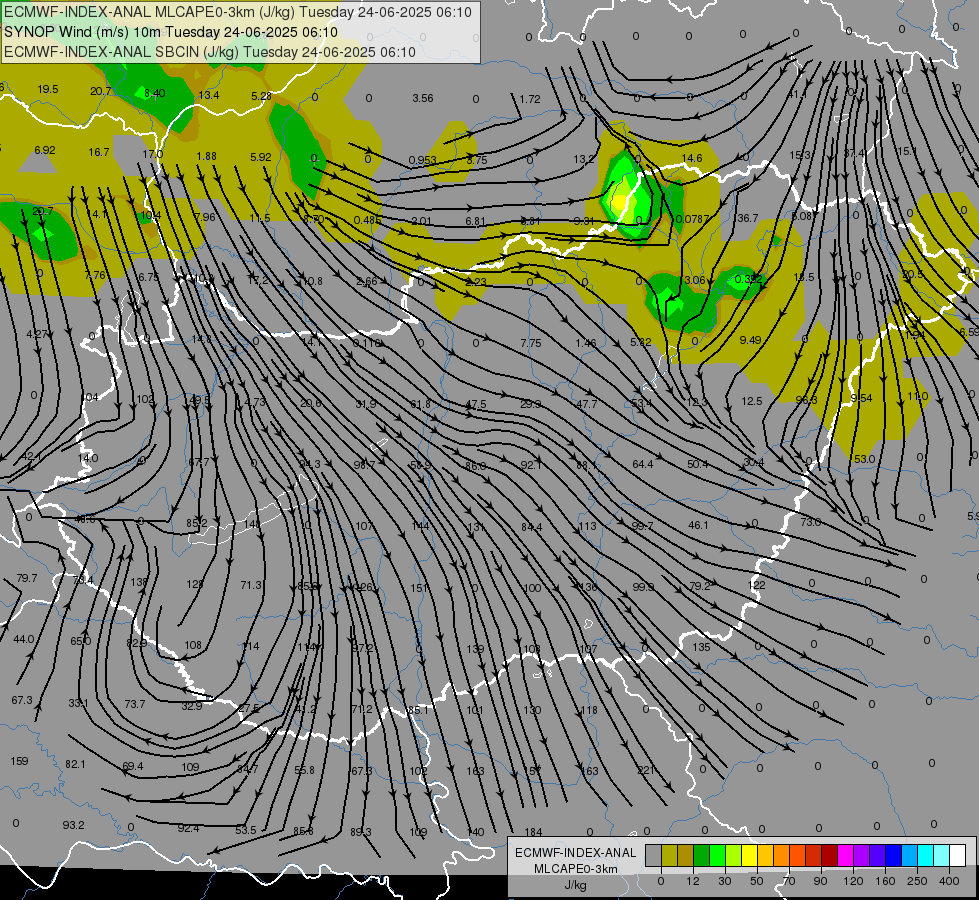
Task: Click the map value 79.7
Action: pos(27,578)
